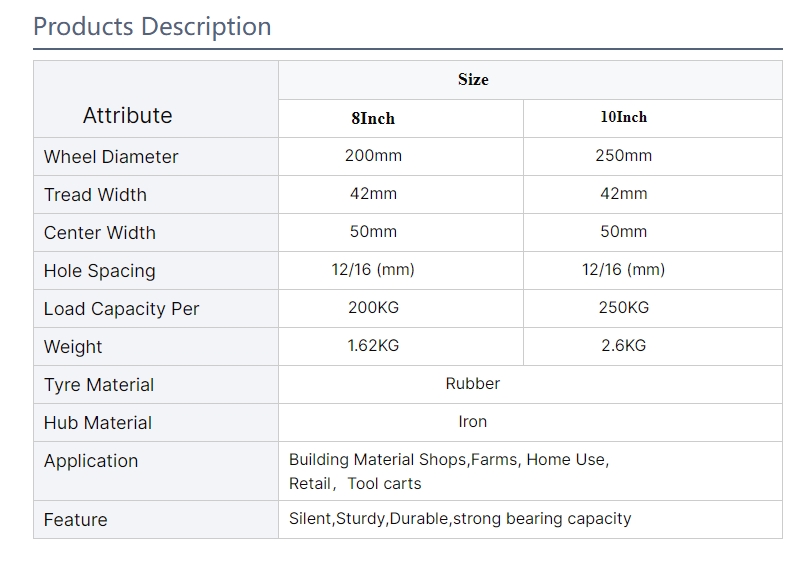Click the Center Width row label
The height and width of the screenshot is (565, 811).
tap(100, 233)
